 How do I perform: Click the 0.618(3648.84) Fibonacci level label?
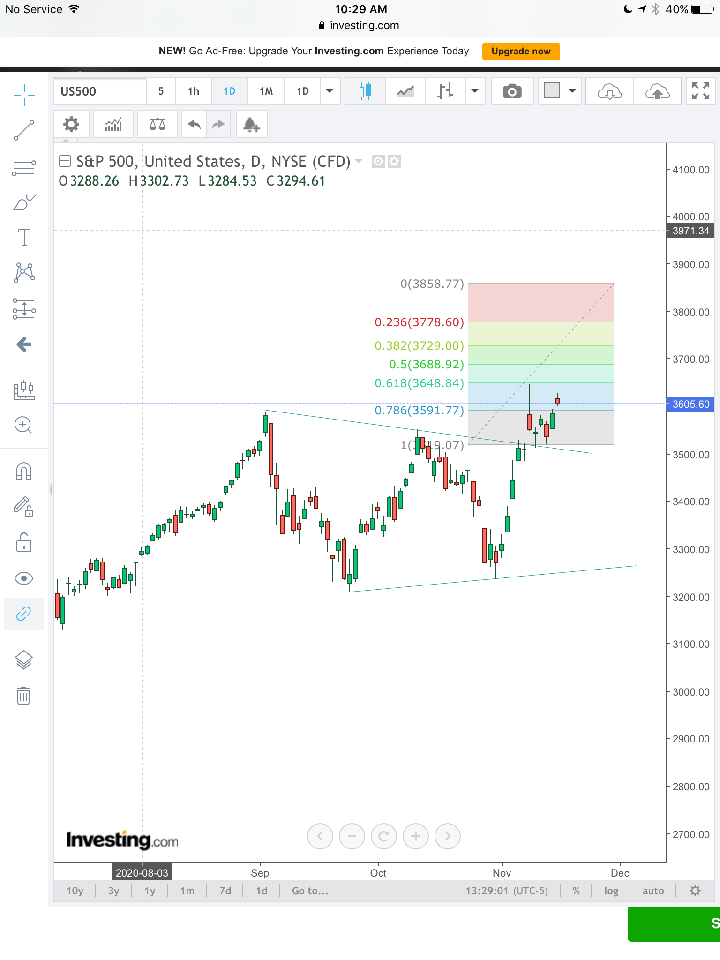click(x=419, y=383)
